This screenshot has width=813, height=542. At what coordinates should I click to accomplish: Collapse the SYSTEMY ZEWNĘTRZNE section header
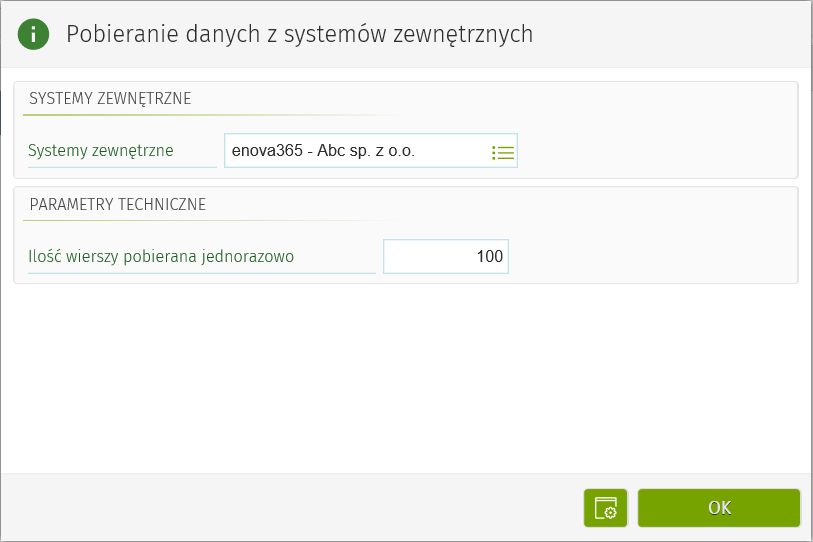[110, 98]
